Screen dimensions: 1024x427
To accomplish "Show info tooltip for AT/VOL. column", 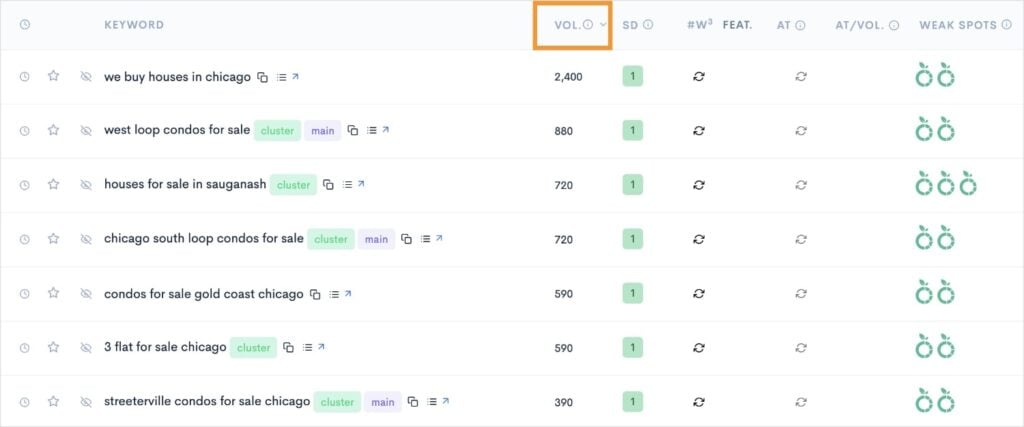I will click(x=894, y=25).
